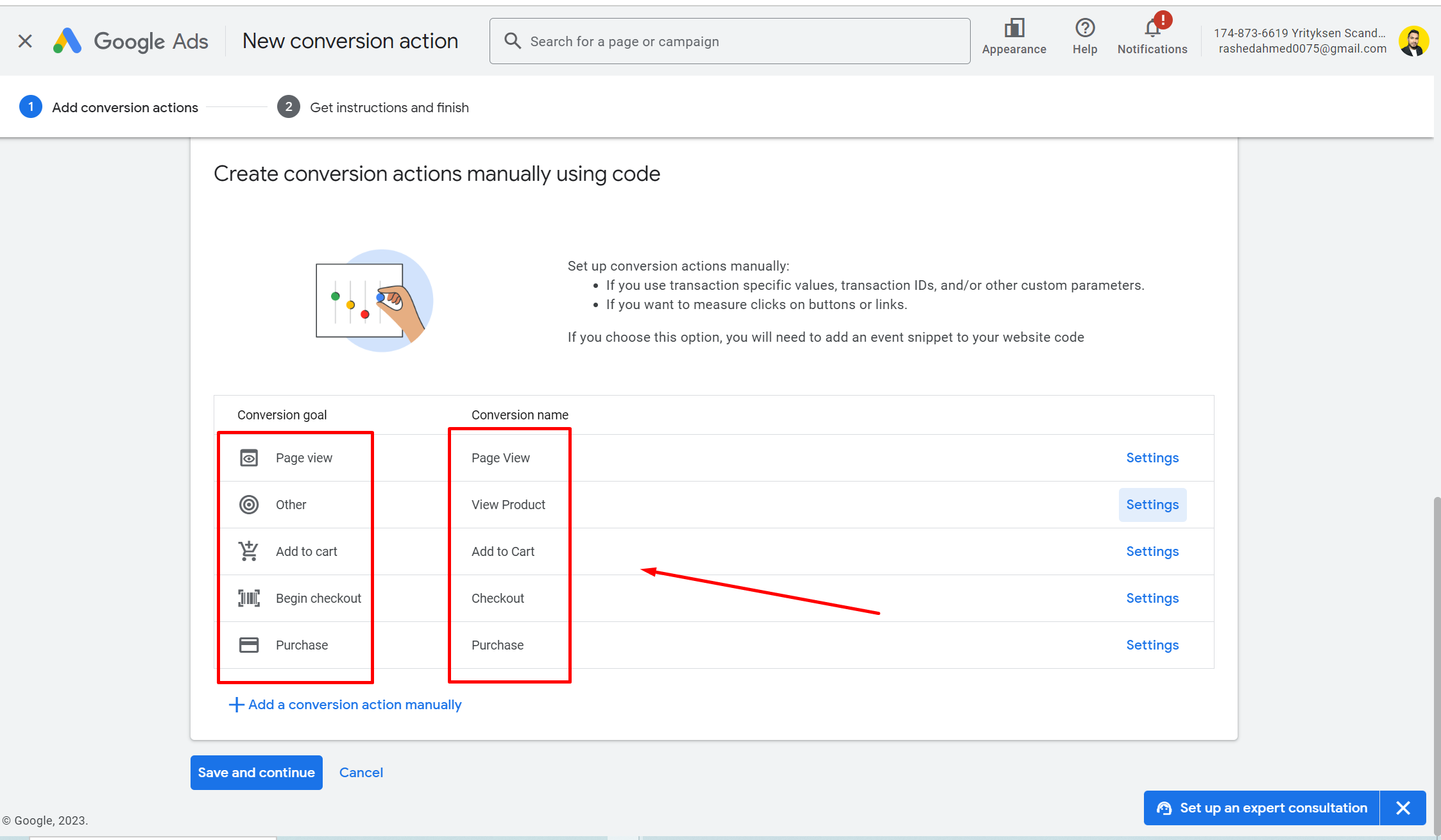Open the Help menu icon
This screenshot has height=840, width=1441.
point(1084,29)
